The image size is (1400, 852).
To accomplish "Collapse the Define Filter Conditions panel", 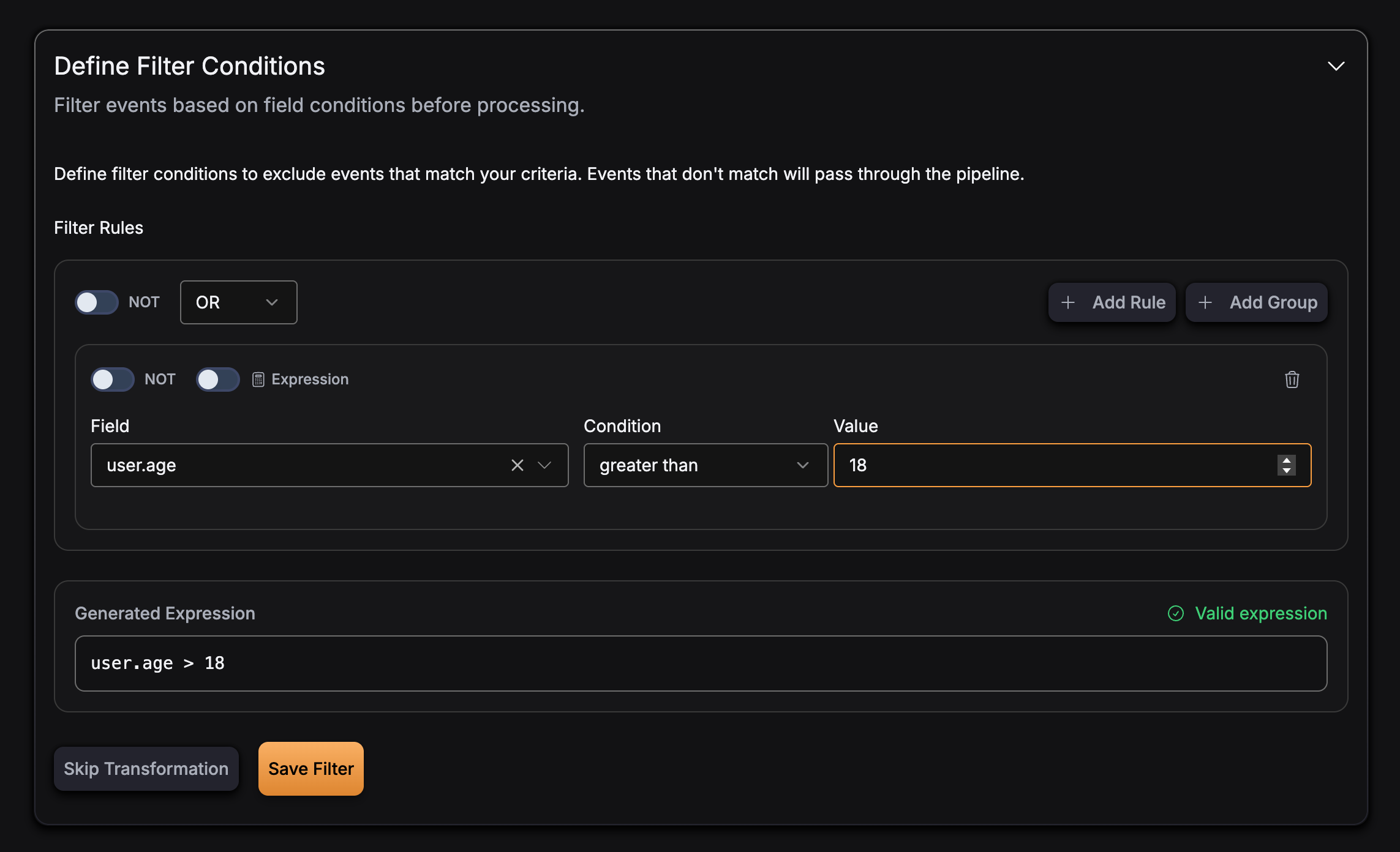I will point(1336,66).
